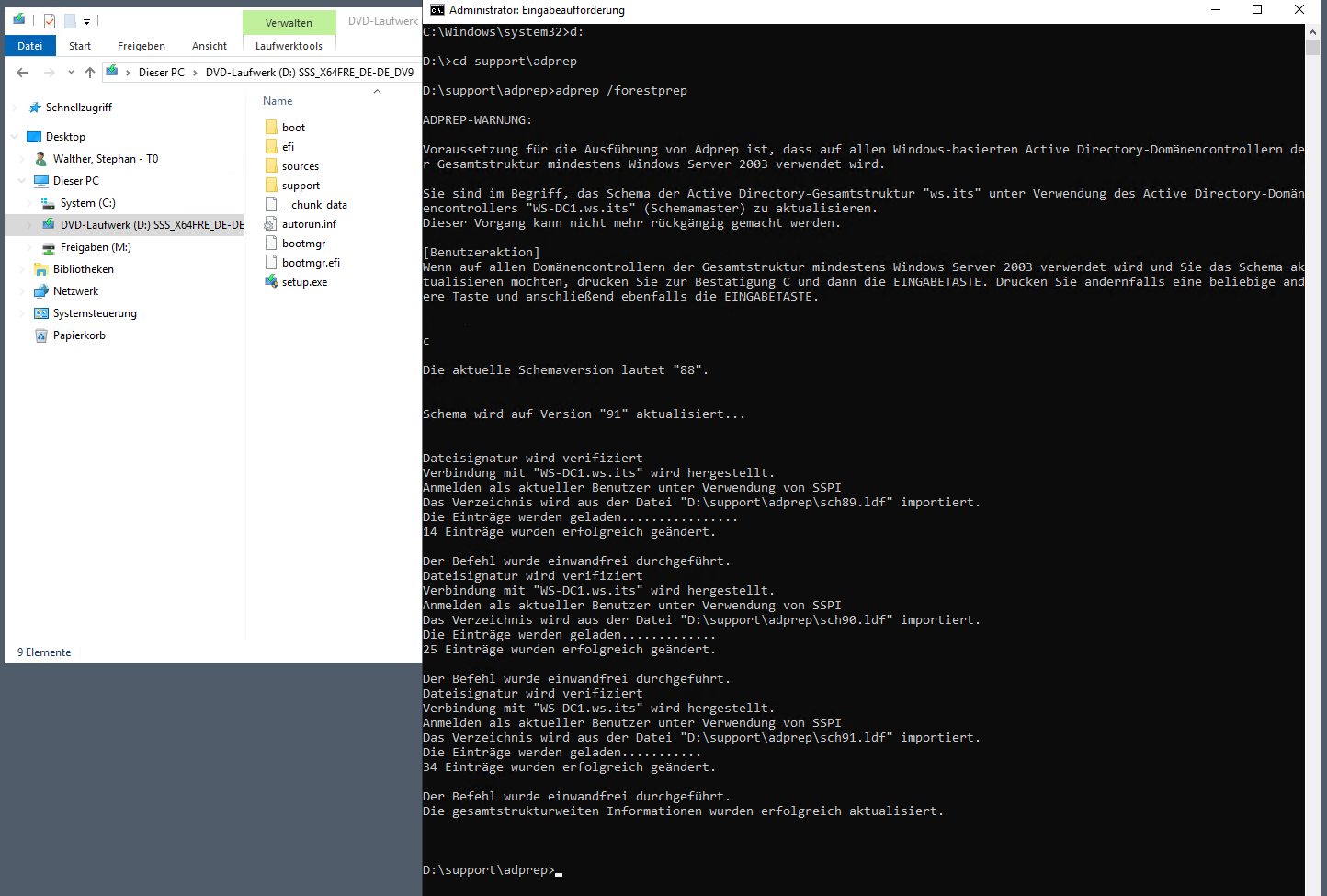The width and height of the screenshot is (1327, 896).
Task: Expand the Schnellzugriff tree node arrow
Action: pos(15,108)
